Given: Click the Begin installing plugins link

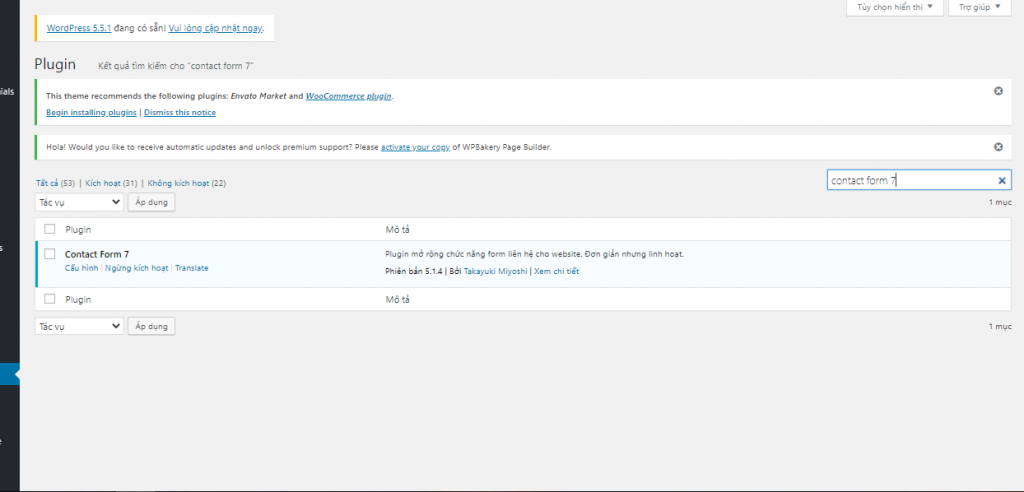Looking at the screenshot, I should pos(91,112).
